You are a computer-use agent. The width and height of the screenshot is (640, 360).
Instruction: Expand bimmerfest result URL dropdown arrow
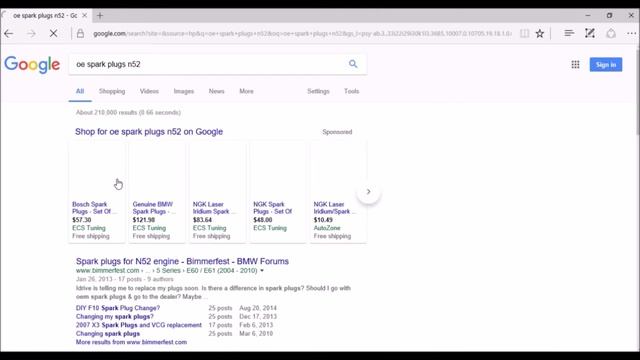pyautogui.click(x=262, y=271)
